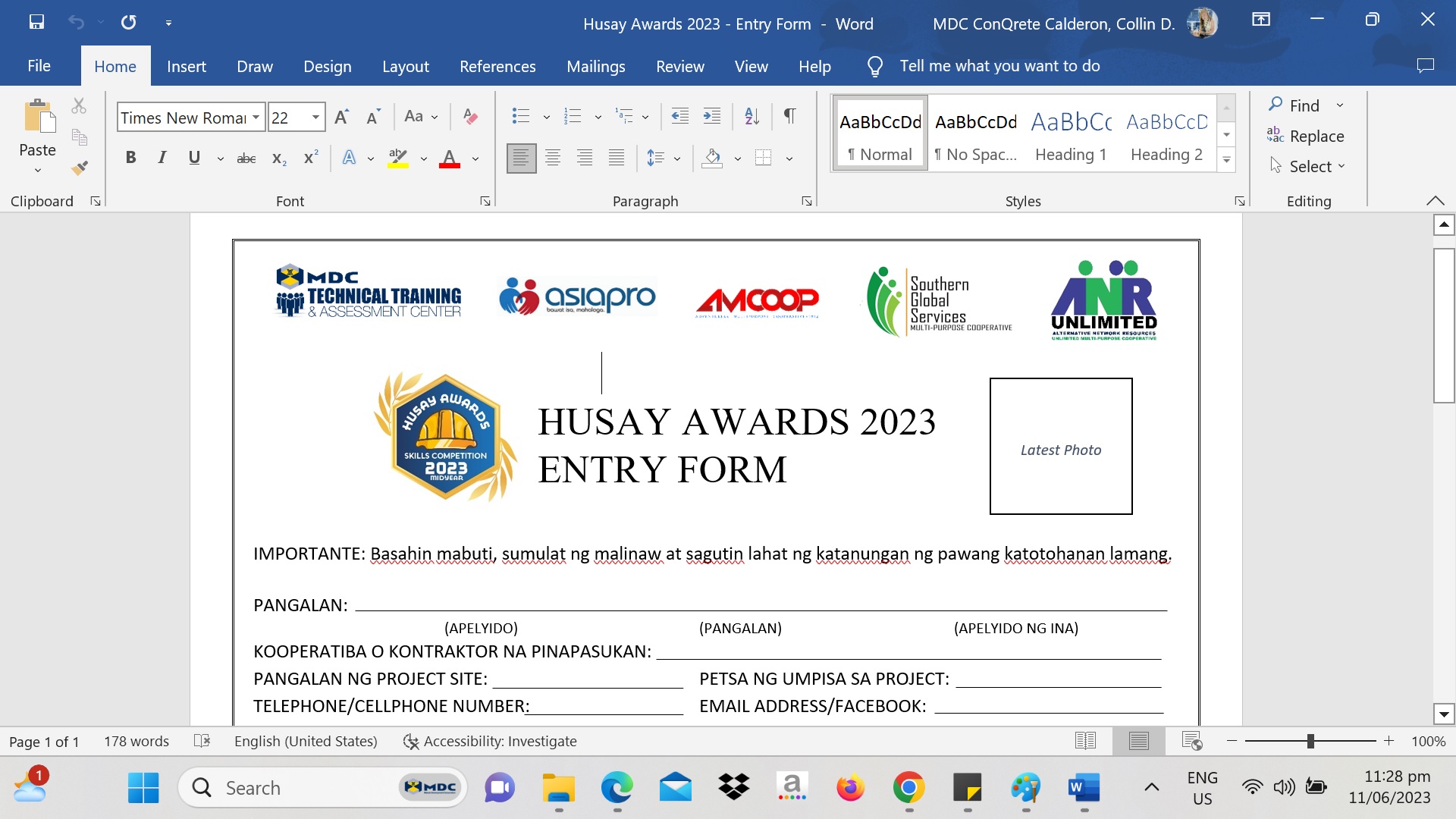Toggle Bold formatting
The width and height of the screenshot is (1456, 819).
pyautogui.click(x=130, y=158)
